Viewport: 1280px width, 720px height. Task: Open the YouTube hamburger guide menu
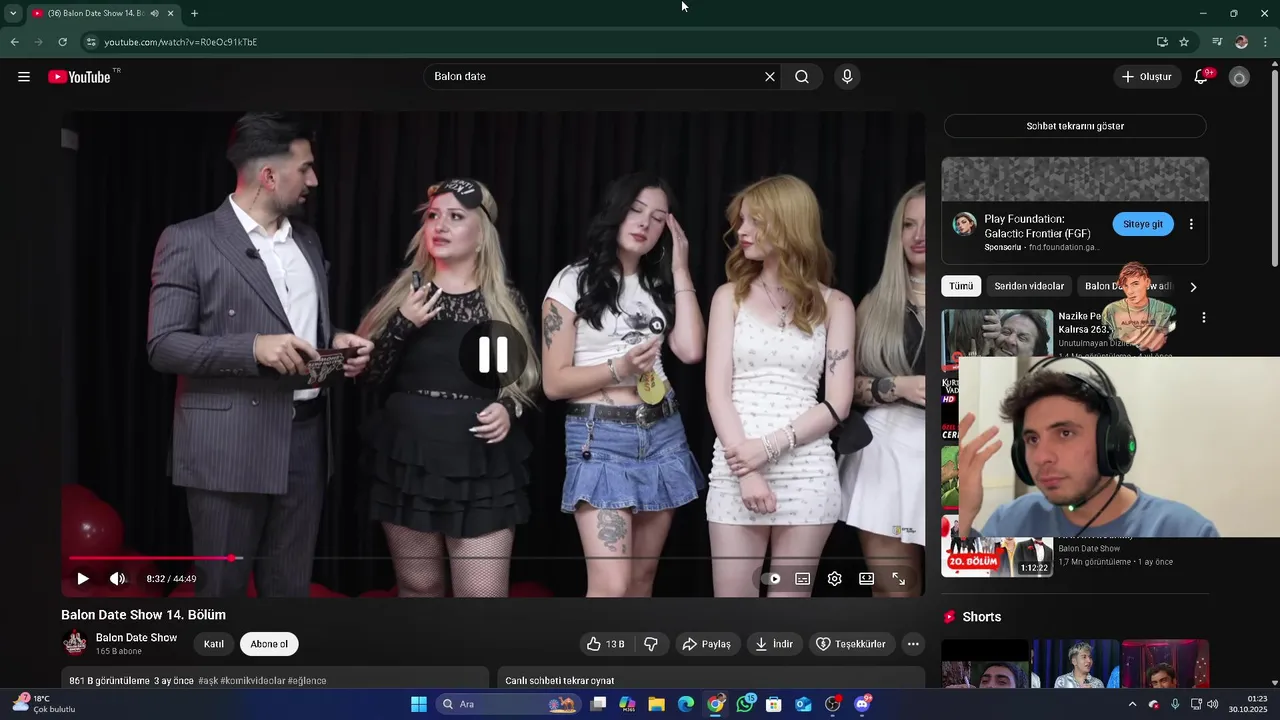click(x=24, y=77)
